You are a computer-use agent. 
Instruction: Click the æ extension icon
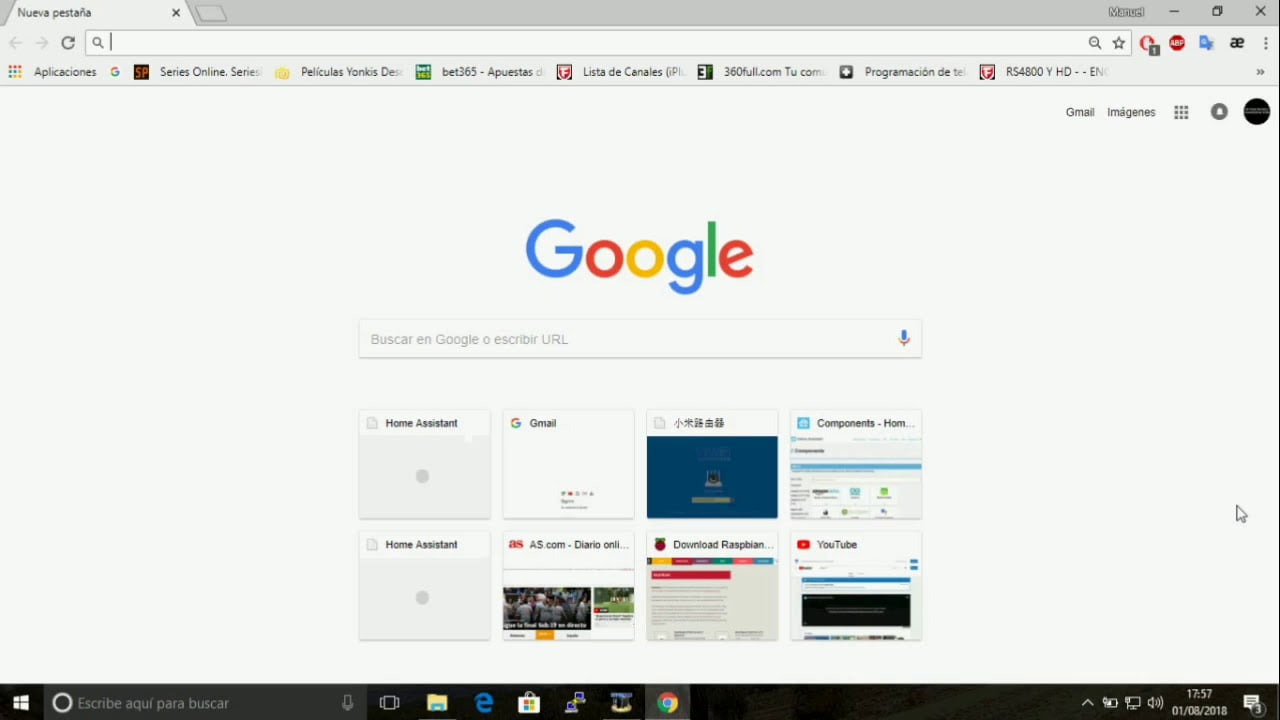click(1237, 43)
